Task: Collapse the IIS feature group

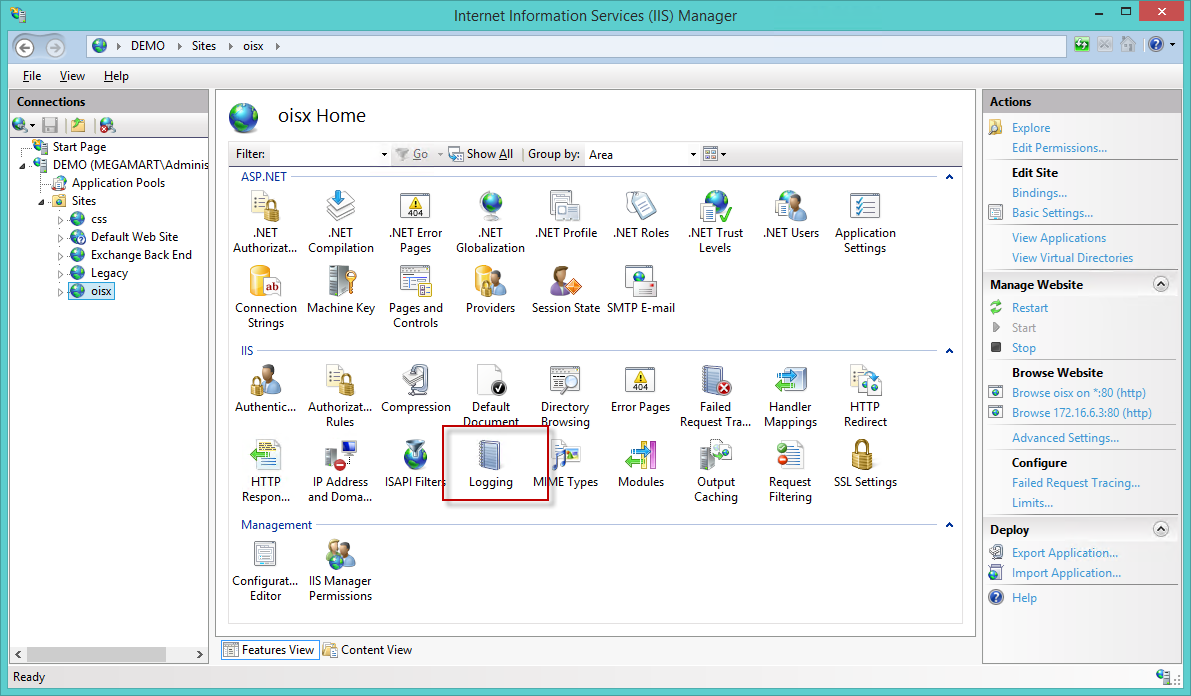Action: click(949, 351)
